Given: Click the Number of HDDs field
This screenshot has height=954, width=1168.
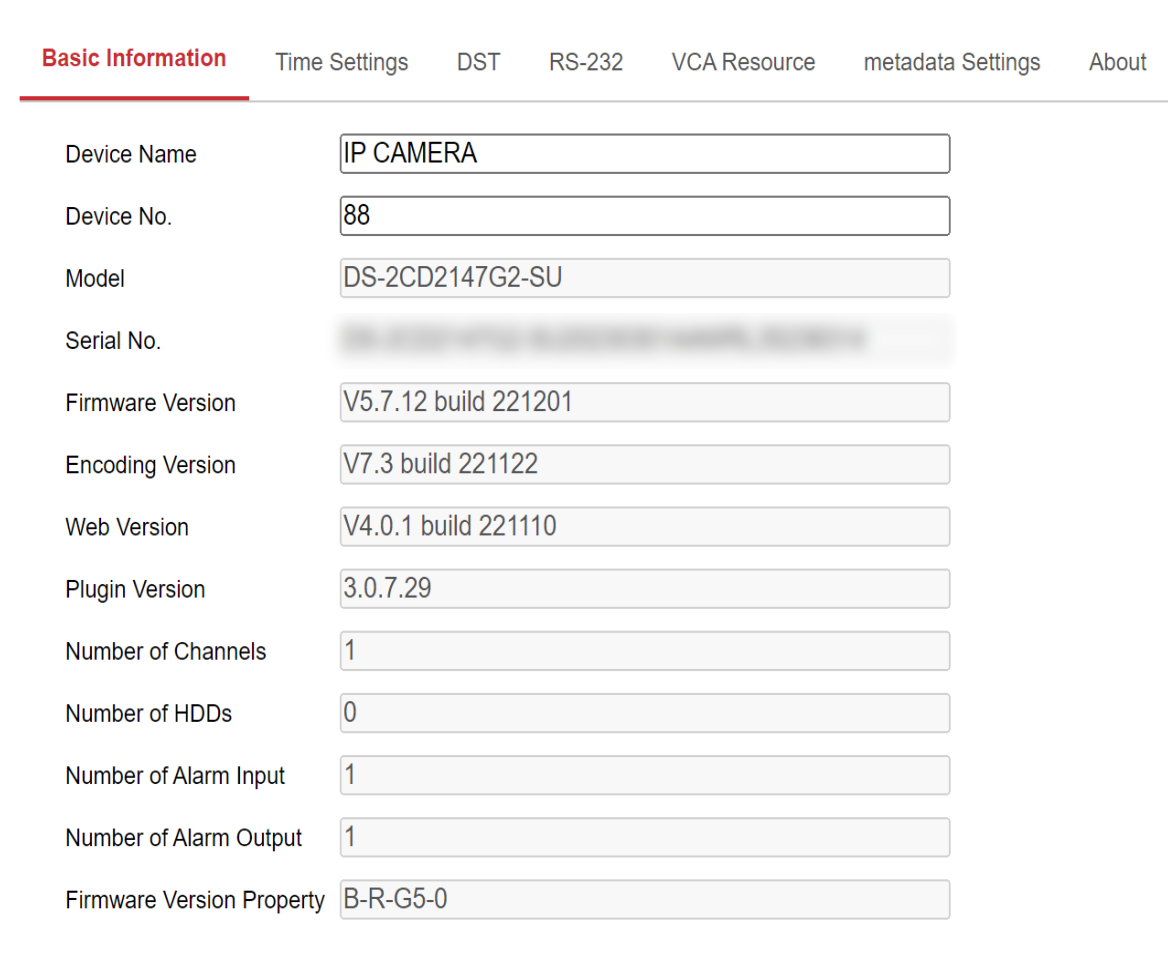Looking at the screenshot, I should [645, 713].
